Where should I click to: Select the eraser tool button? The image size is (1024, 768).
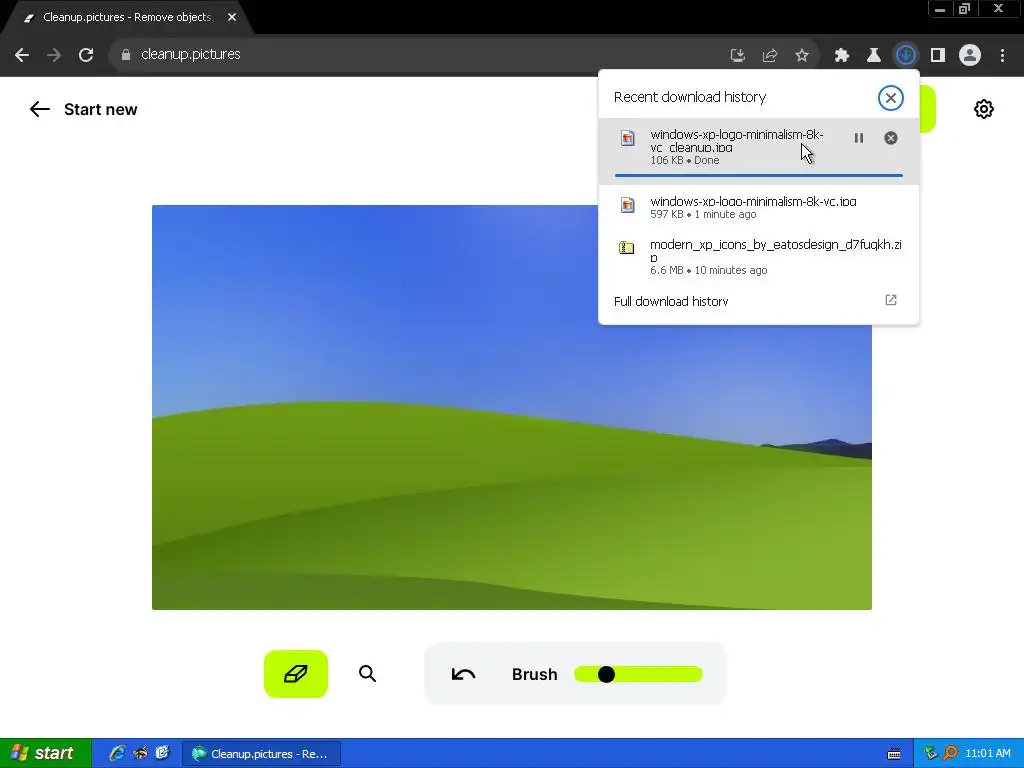click(x=296, y=674)
